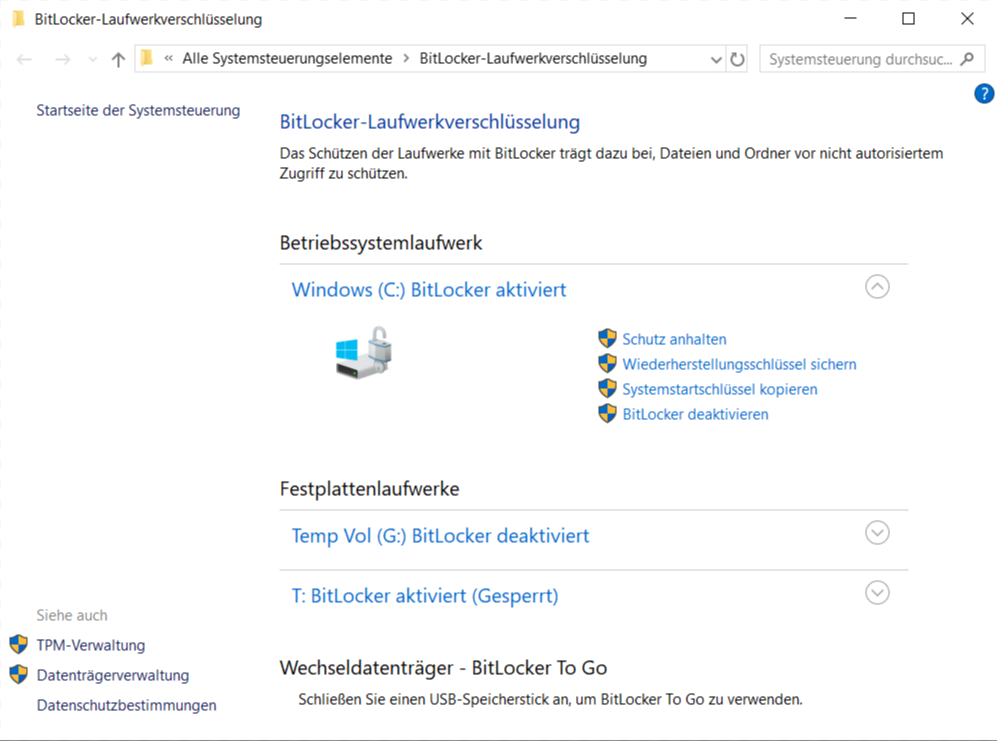
Task: Click the BitLocker-Laufwerkverschlüsselung page title
Action: (x=430, y=121)
